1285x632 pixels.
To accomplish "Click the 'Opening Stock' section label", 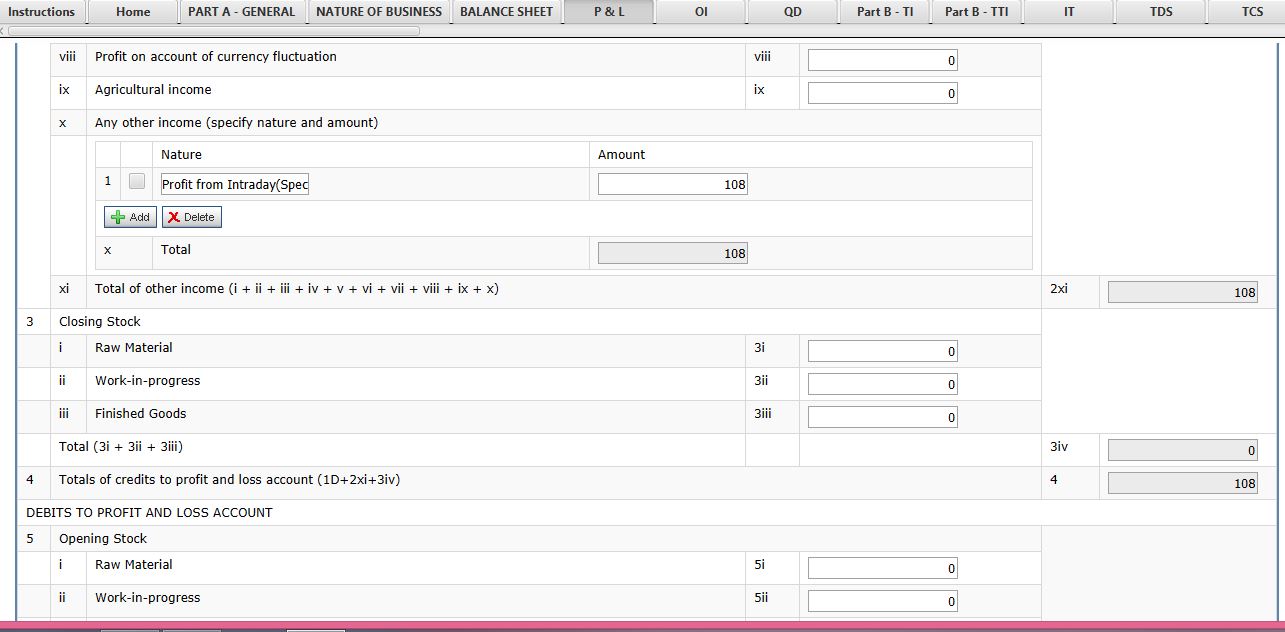I will pos(103,538).
